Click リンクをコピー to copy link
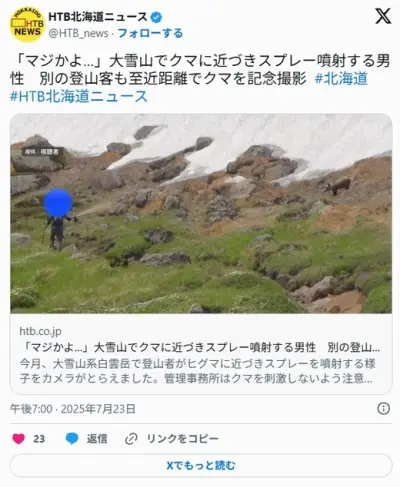The width and height of the screenshot is (400, 487). [183, 439]
